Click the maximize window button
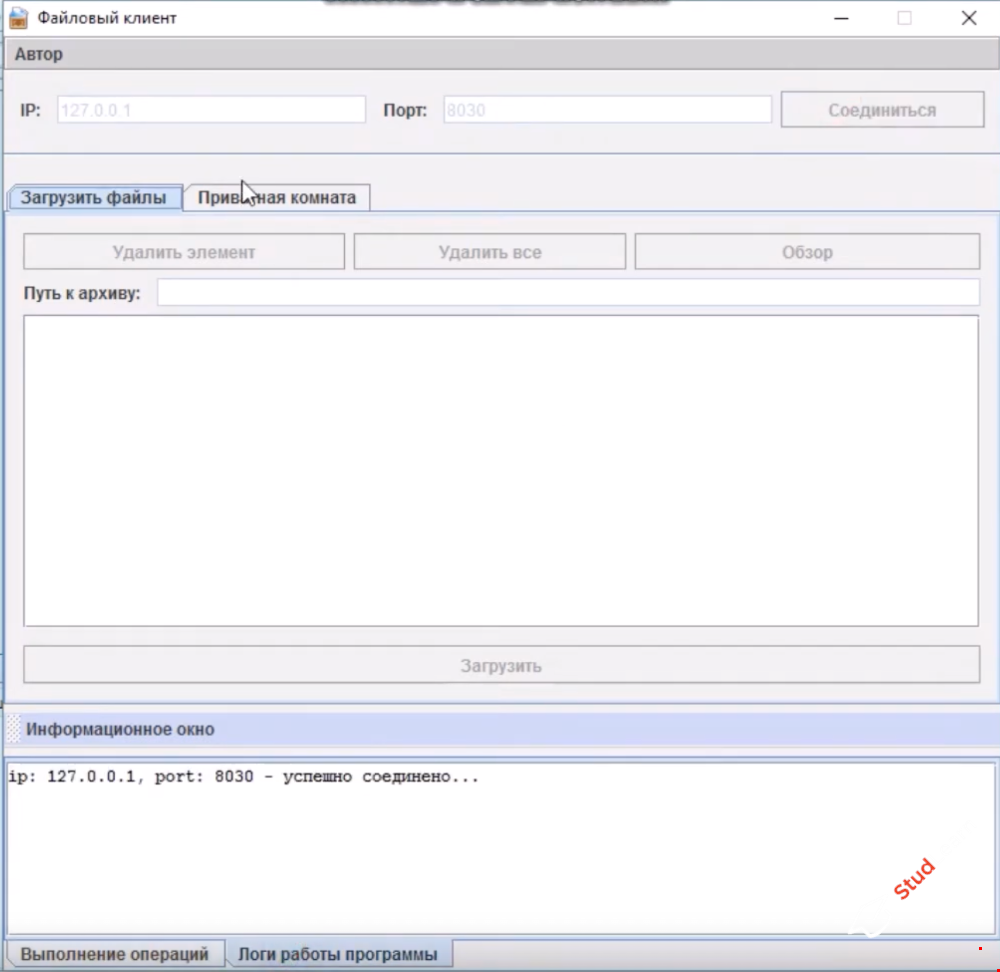This screenshot has width=1000, height=972. click(904, 18)
